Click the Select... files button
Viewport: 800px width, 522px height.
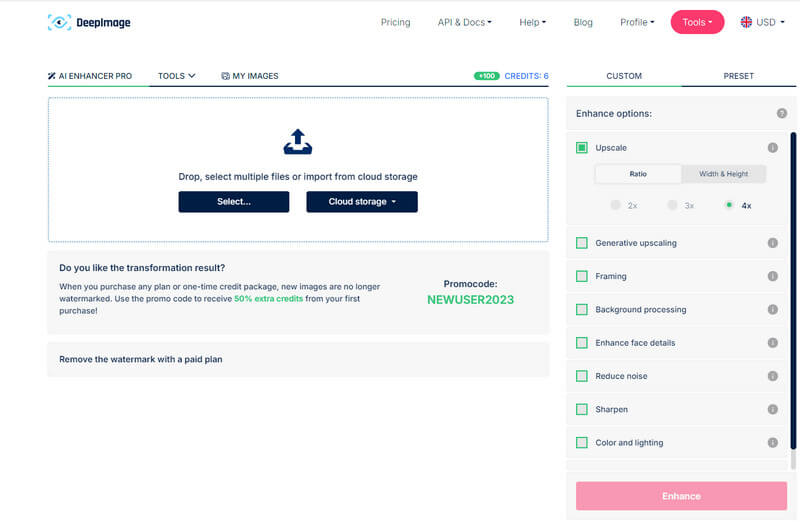234,202
